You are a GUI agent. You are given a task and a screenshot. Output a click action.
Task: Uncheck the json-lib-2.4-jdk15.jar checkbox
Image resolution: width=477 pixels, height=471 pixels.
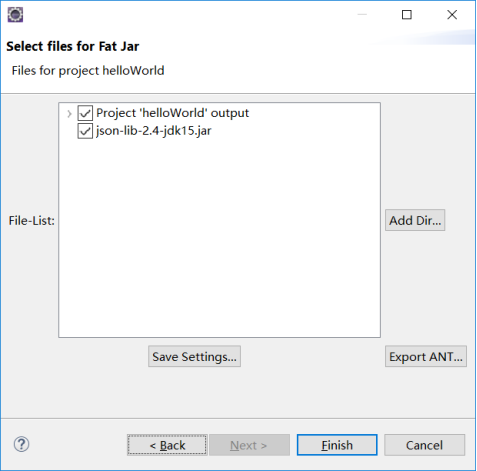[85, 131]
